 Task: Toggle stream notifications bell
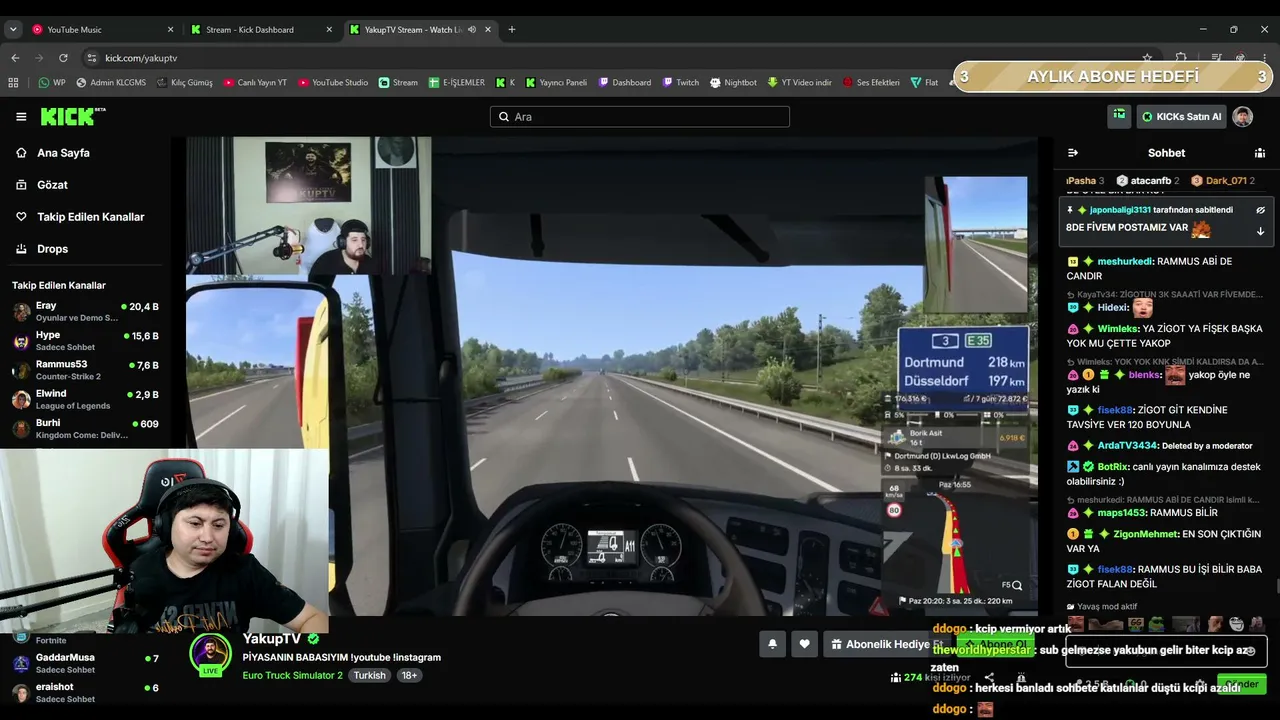pos(772,645)
